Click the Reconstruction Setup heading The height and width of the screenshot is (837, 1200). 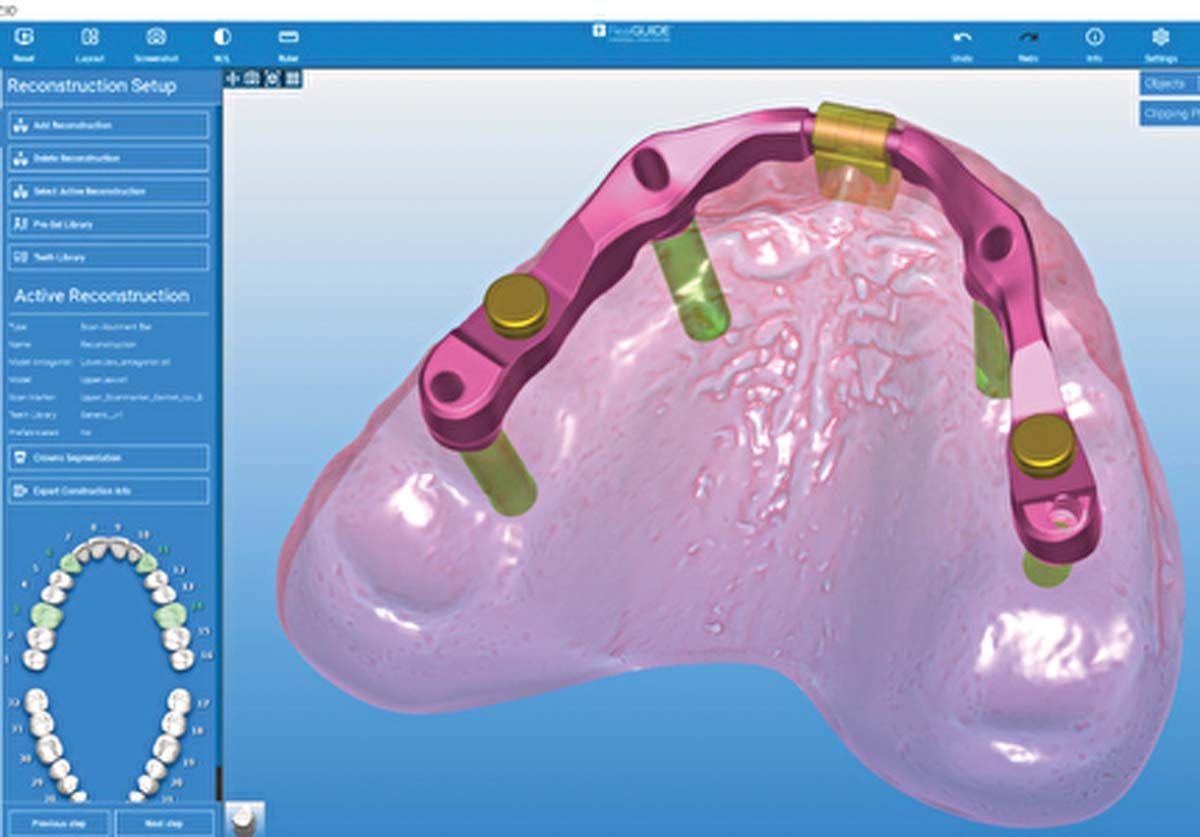click(x=92, y=86)
